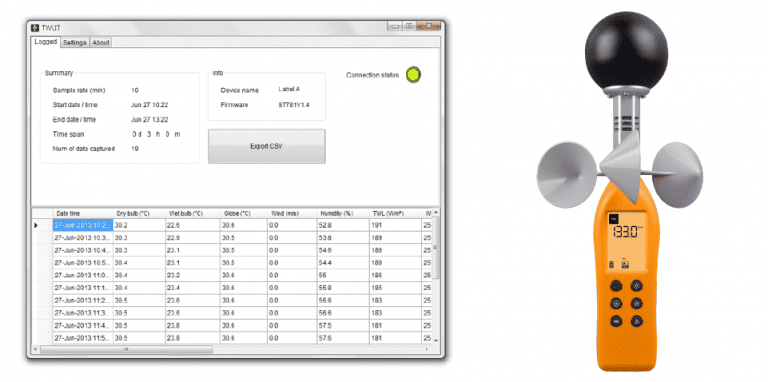Open the About tab
The image size is (768, 382).
(x=101, y=43)
